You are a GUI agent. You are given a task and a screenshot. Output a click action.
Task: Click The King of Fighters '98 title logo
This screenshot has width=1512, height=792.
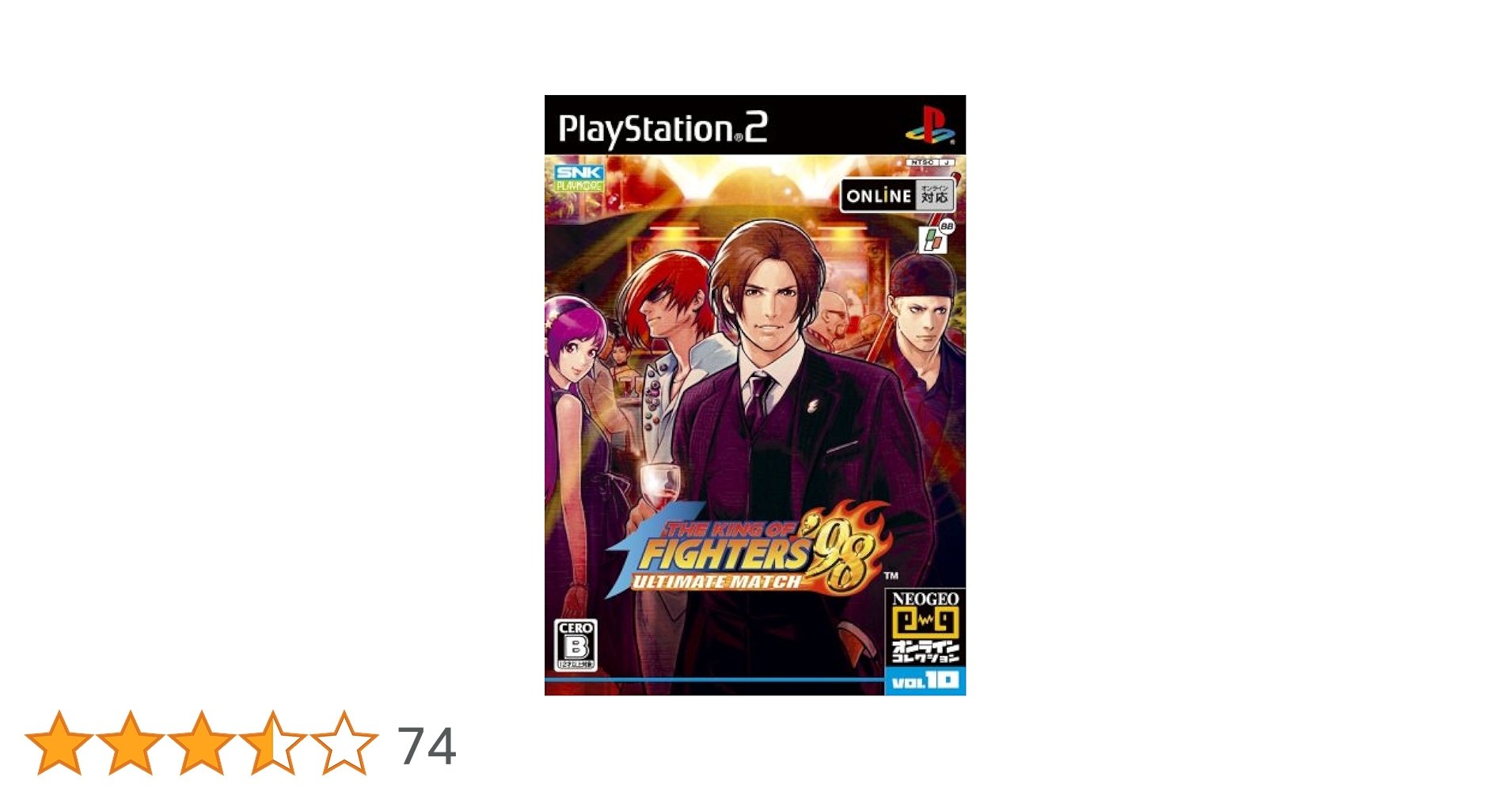coord(748,550)
